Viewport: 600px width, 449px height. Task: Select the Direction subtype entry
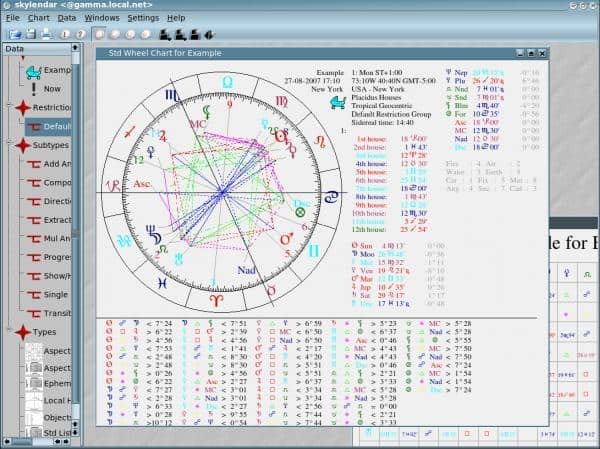coord(49,201)
